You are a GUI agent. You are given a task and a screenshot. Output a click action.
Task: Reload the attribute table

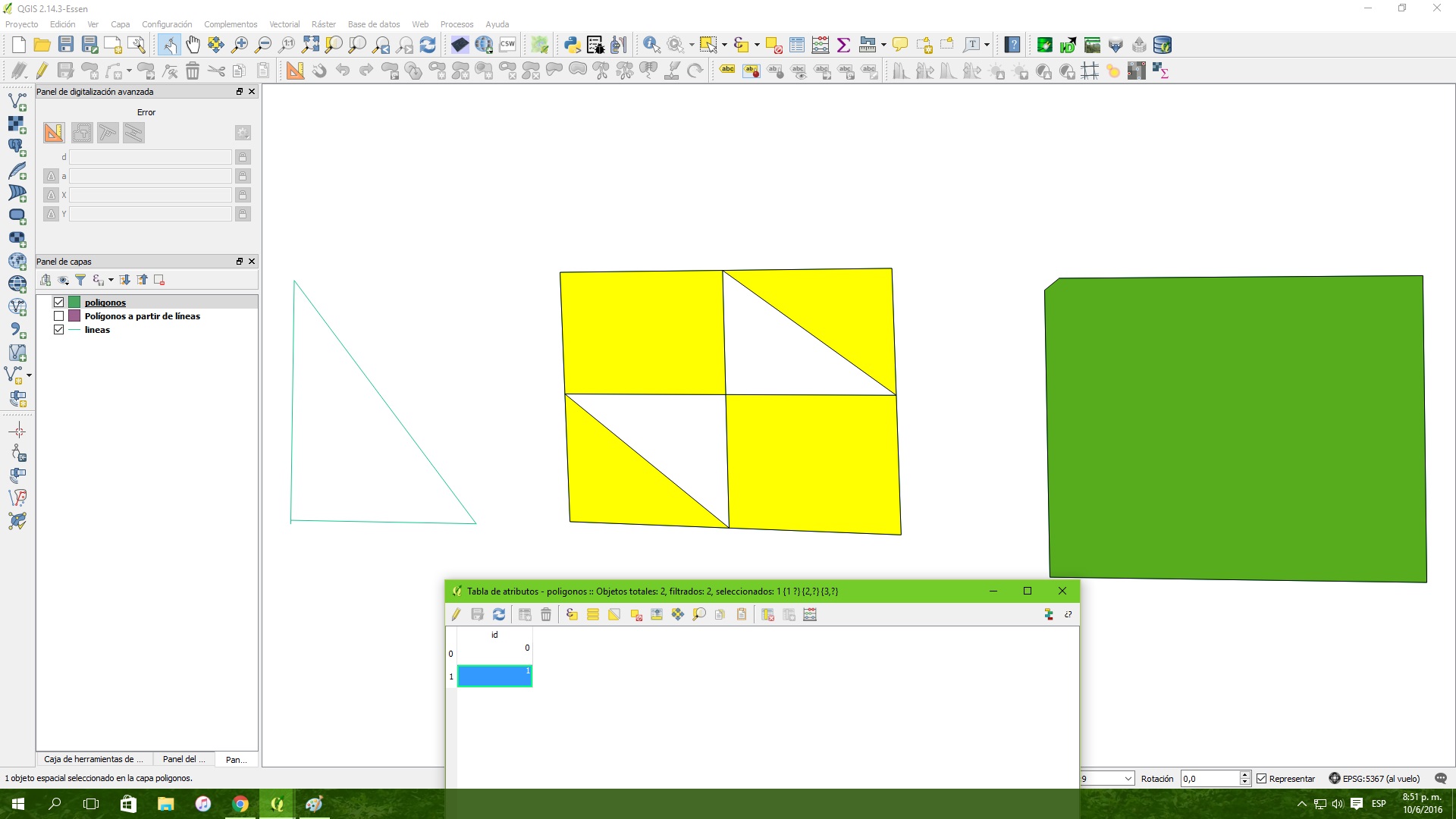(x=498, y=614)
